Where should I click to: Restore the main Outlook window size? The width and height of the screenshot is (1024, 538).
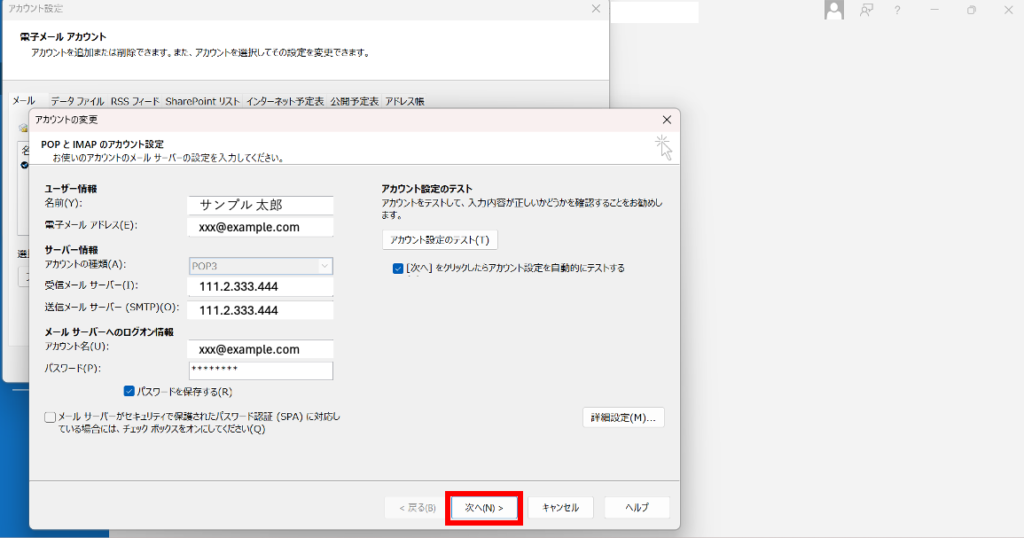click(x=971, y=10)
